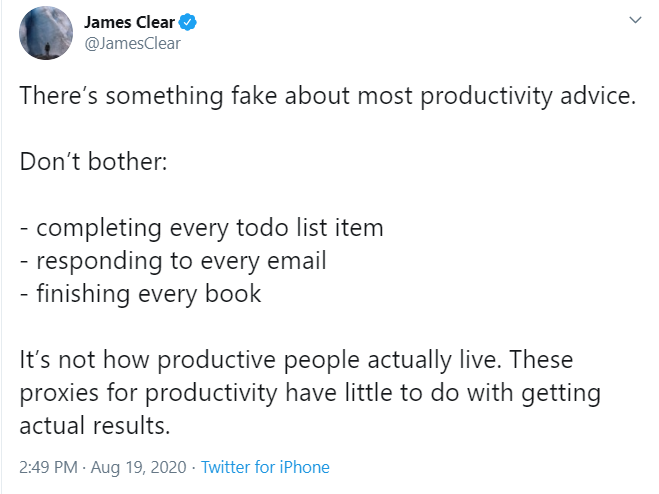Click the "Don't bother:" line
The image size is (659, 494).
click(x=93, y=161)
